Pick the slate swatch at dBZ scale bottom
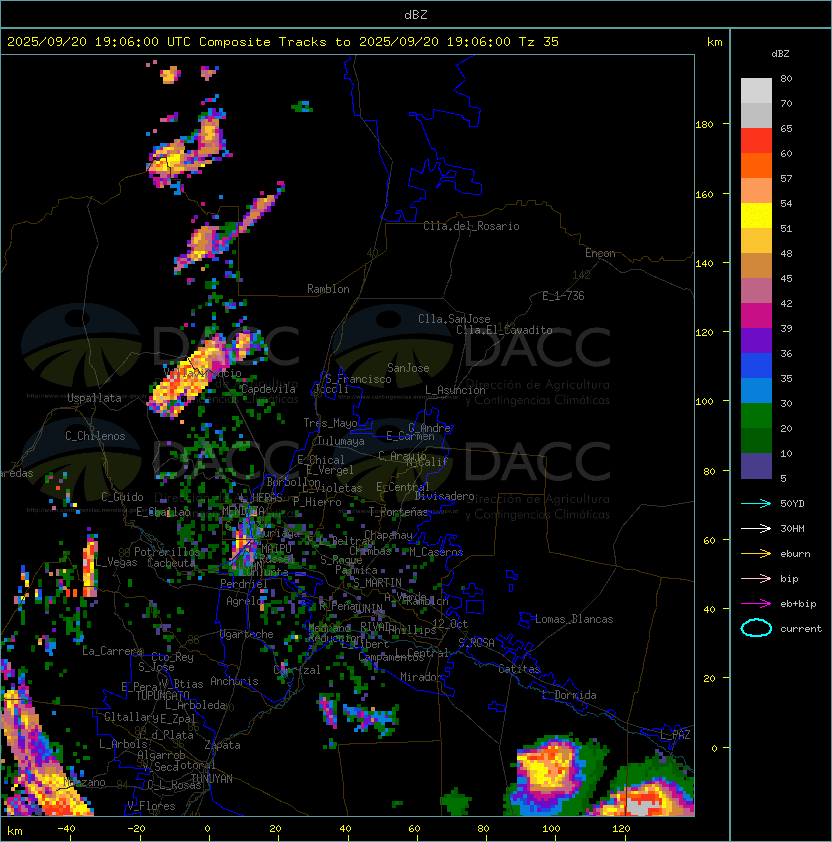 point(756,466)
